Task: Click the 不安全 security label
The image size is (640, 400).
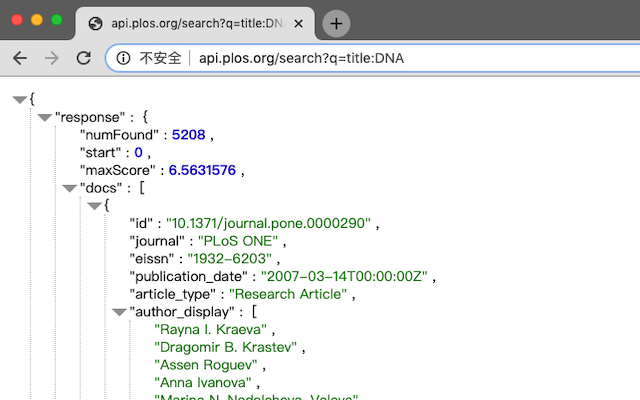Action: tap(160, 58)
